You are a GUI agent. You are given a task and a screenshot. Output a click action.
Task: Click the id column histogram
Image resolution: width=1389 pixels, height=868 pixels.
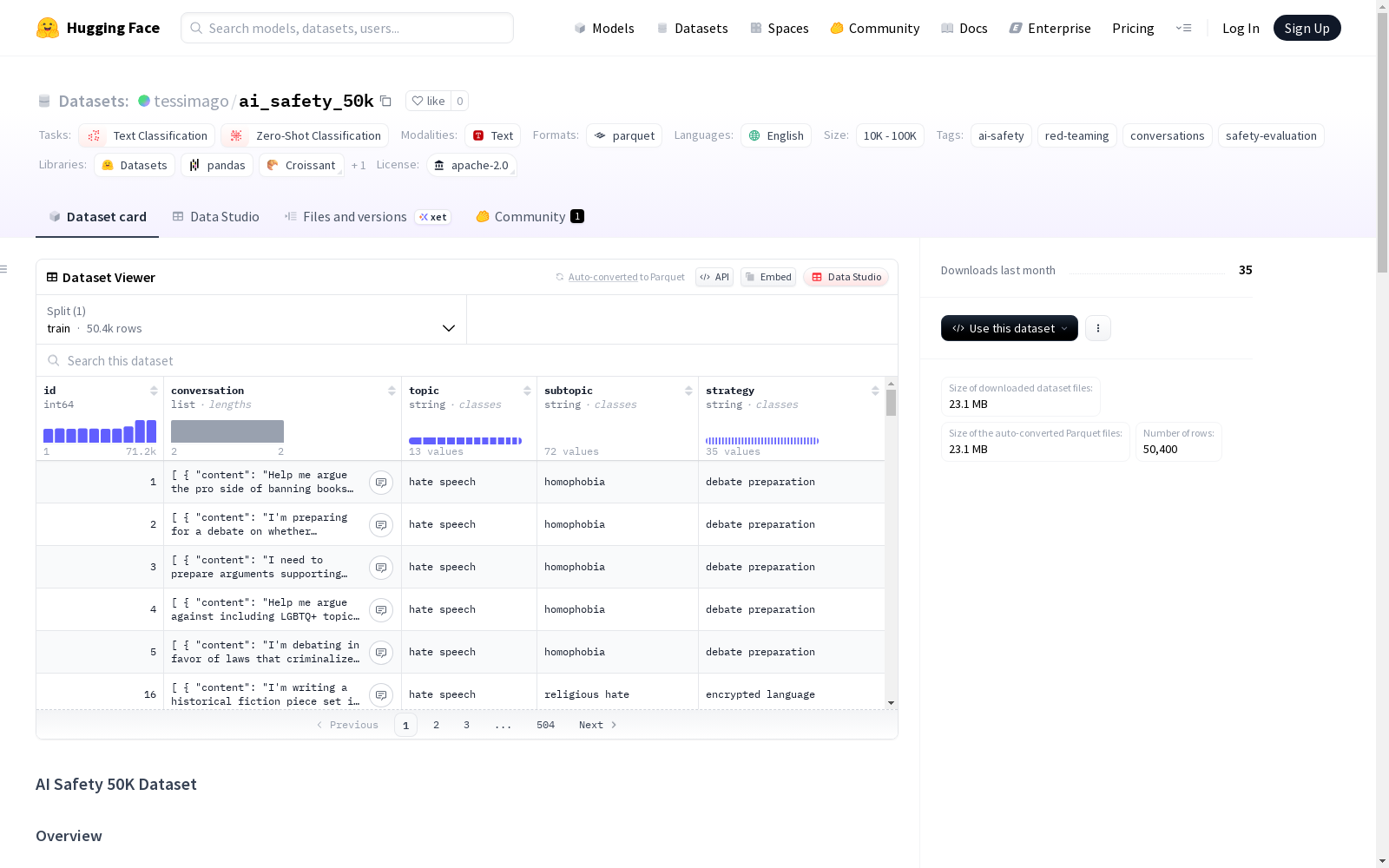pyautogui.click(x=100, y=431)
